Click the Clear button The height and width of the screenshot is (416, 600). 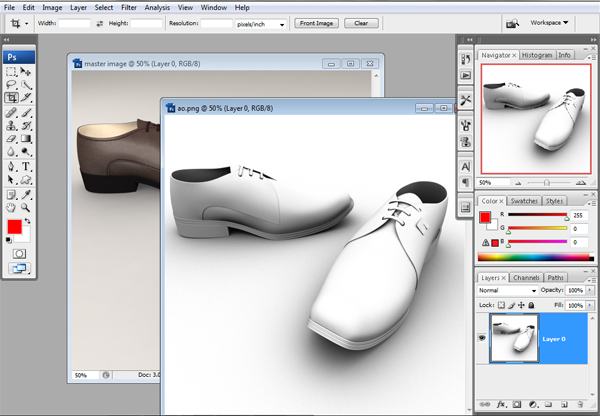[x=361, y=23]
